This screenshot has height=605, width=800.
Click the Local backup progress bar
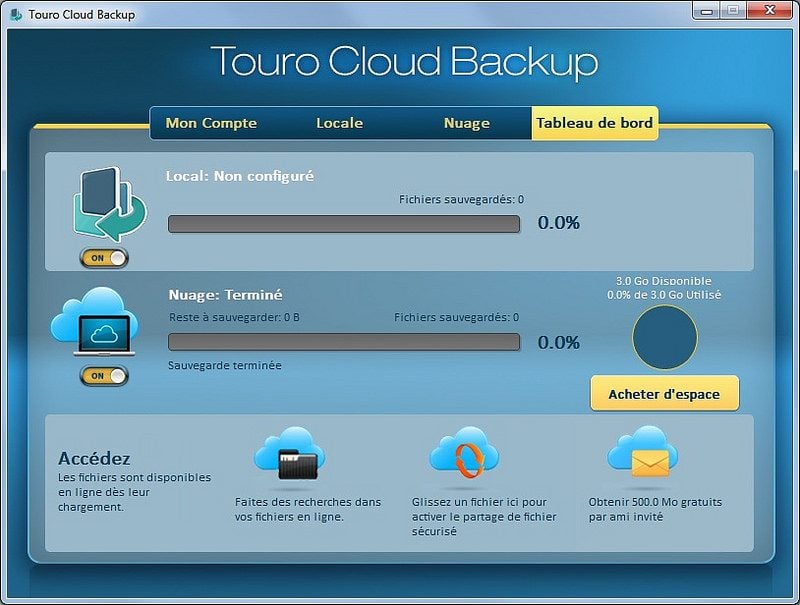tap(344, 224)
